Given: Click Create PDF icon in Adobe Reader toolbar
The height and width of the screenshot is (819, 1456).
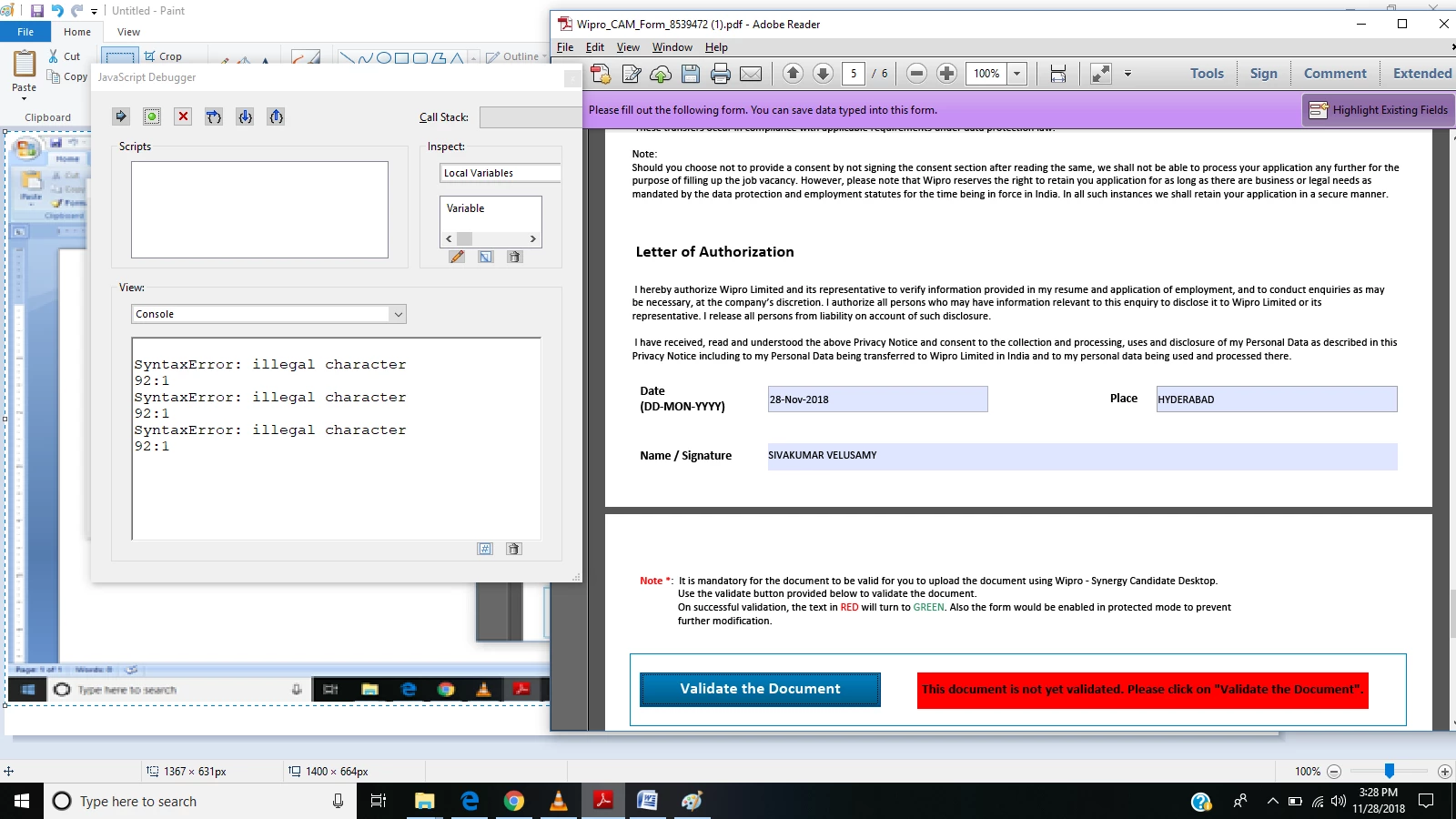Looking at the screenshot, I should pyautogui.click(x=601, y=74).
